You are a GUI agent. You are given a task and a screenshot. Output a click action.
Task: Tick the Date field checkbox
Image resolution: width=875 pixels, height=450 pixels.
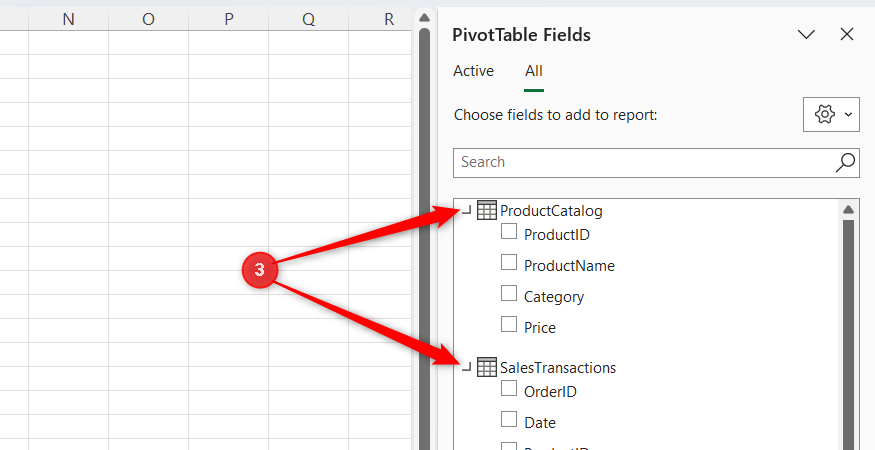pyautogui.click(x=508, y=419)
